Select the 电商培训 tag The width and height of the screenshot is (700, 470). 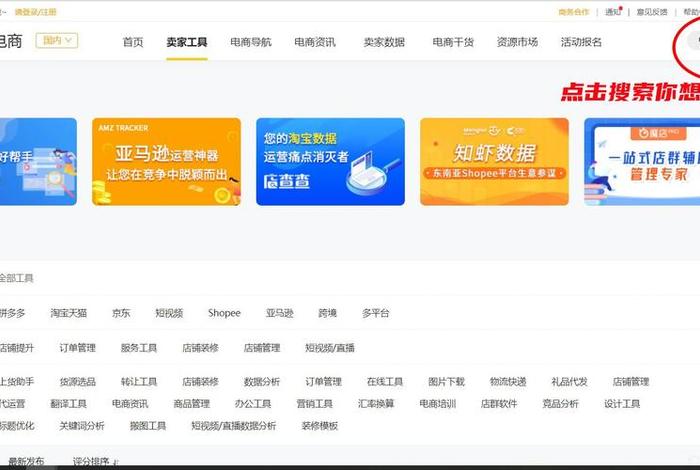click(x=438, y=403)
